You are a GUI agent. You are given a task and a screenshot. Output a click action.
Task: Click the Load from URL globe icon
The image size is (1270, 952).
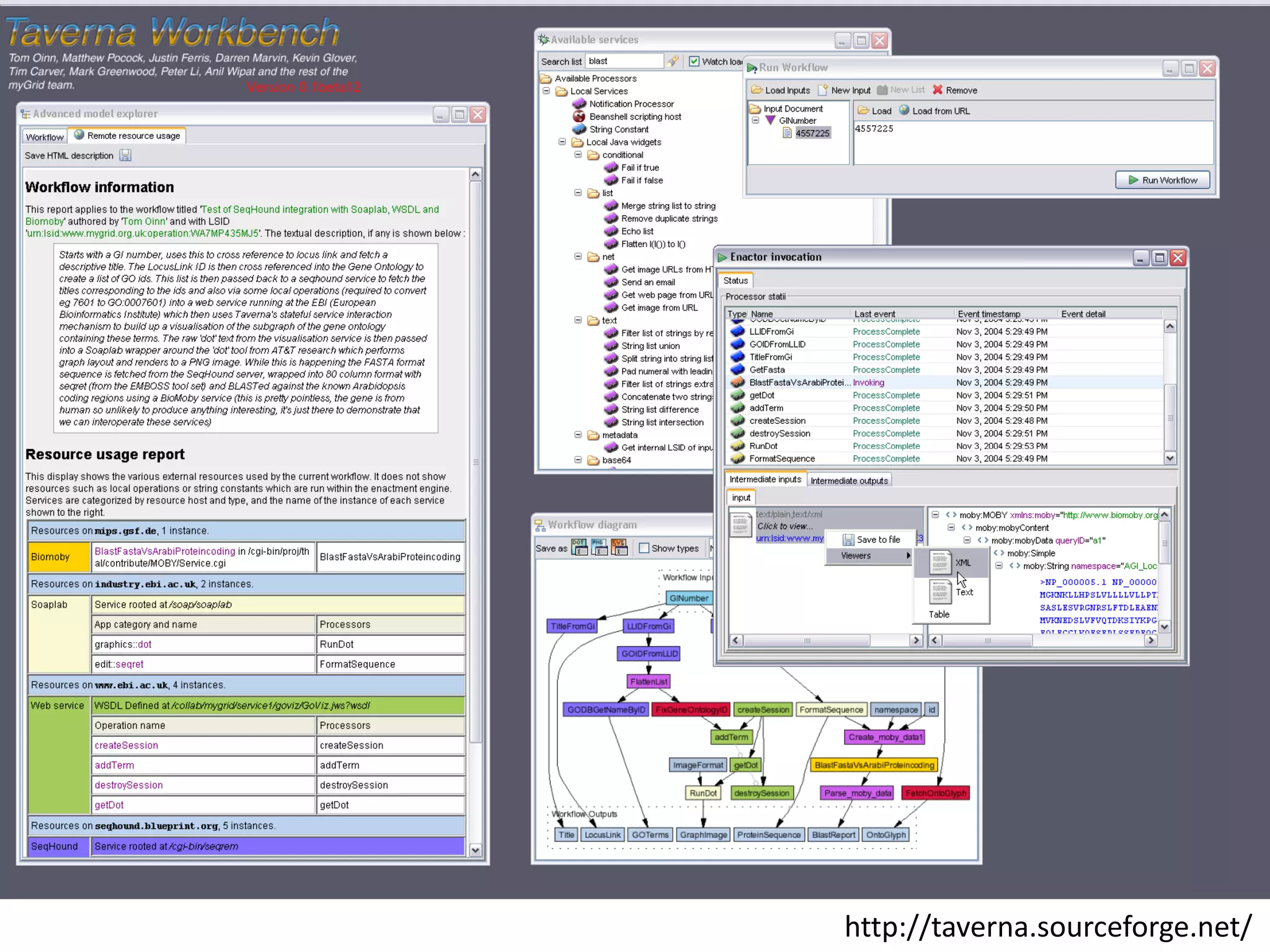tap(904, 110)
